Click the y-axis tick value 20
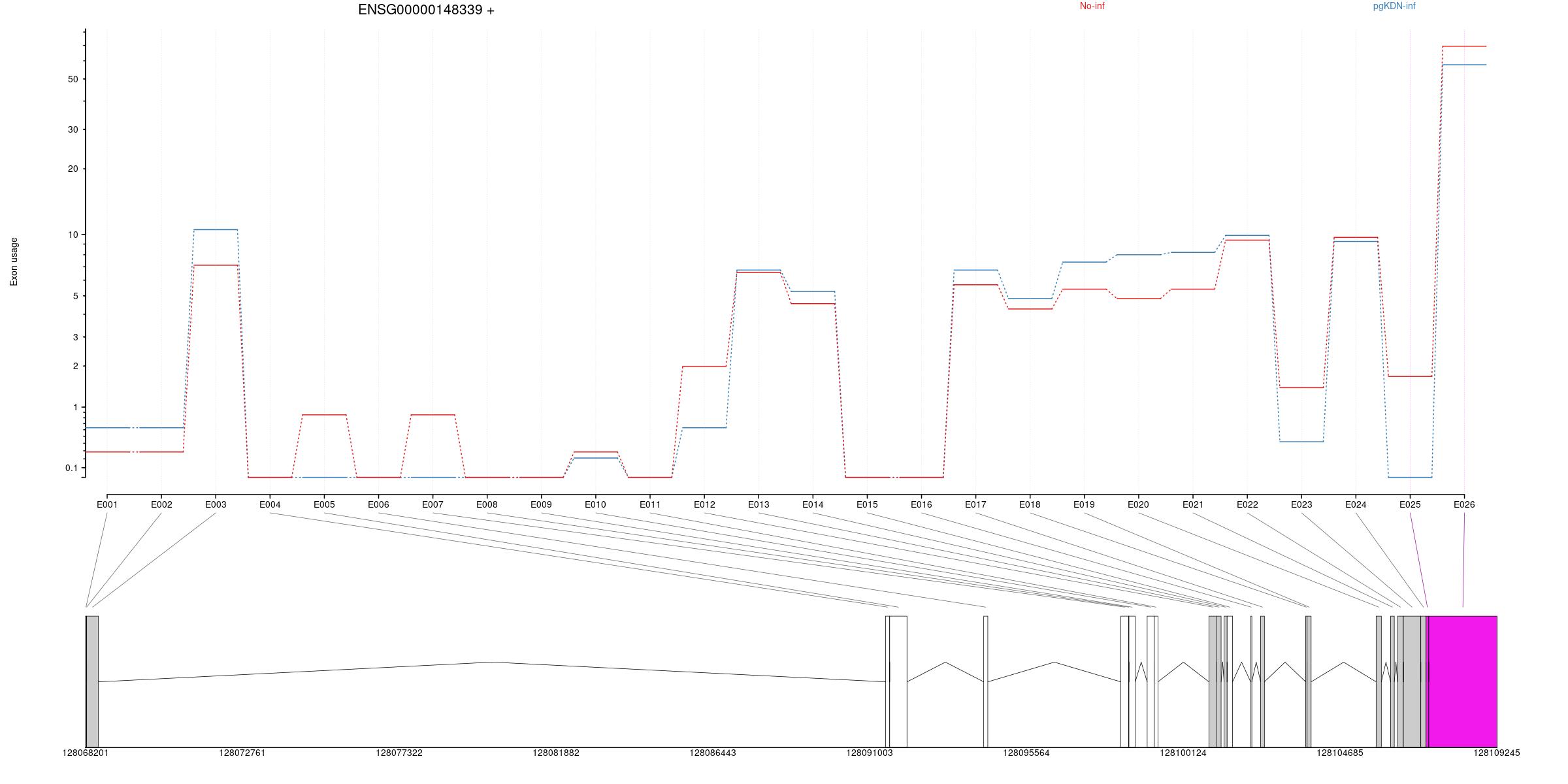Viewport: 1568px width, 784px height. pos(73,169)
